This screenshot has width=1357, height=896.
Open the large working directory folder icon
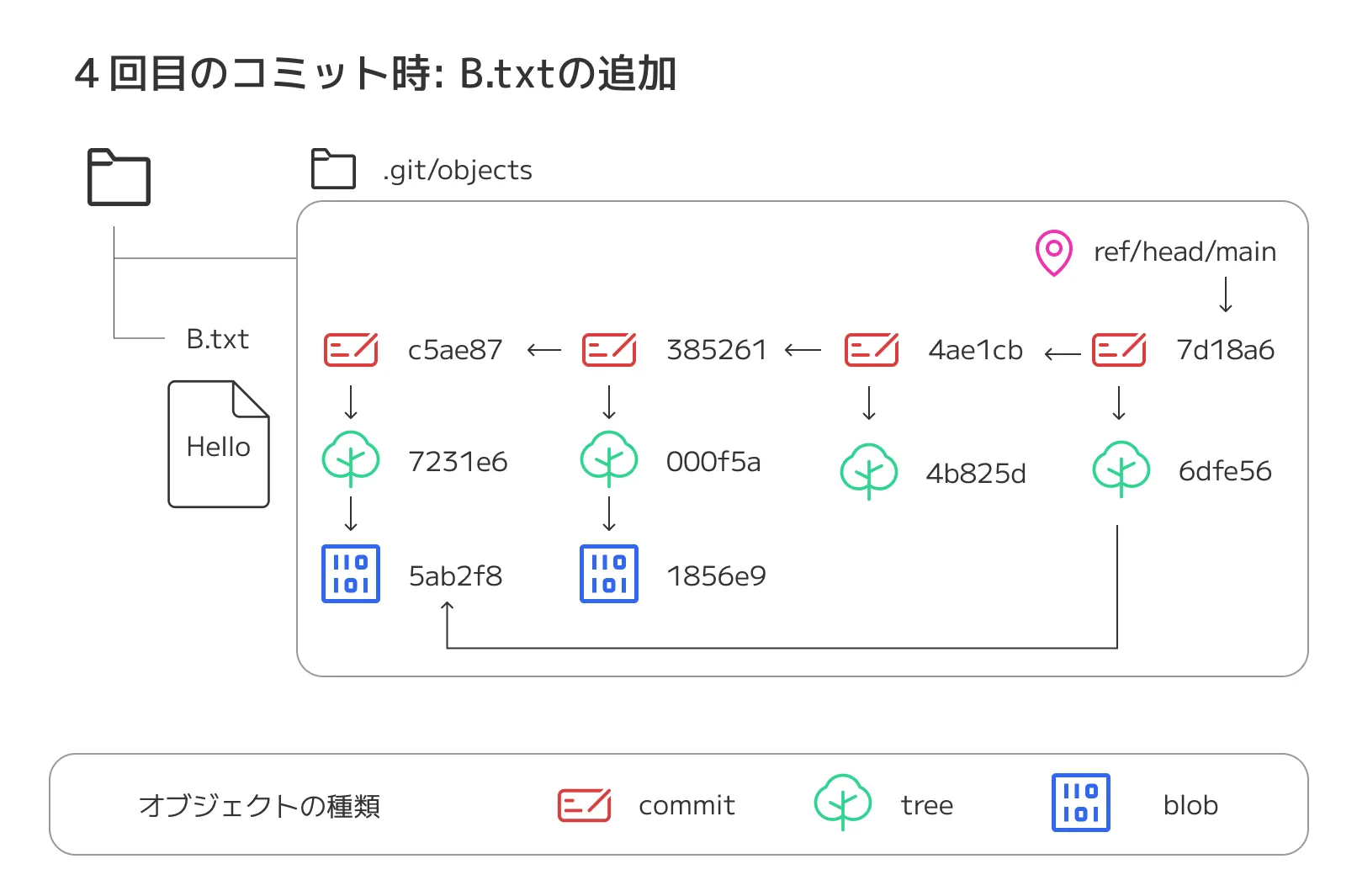pyautogui.click(x=119, y=178)
